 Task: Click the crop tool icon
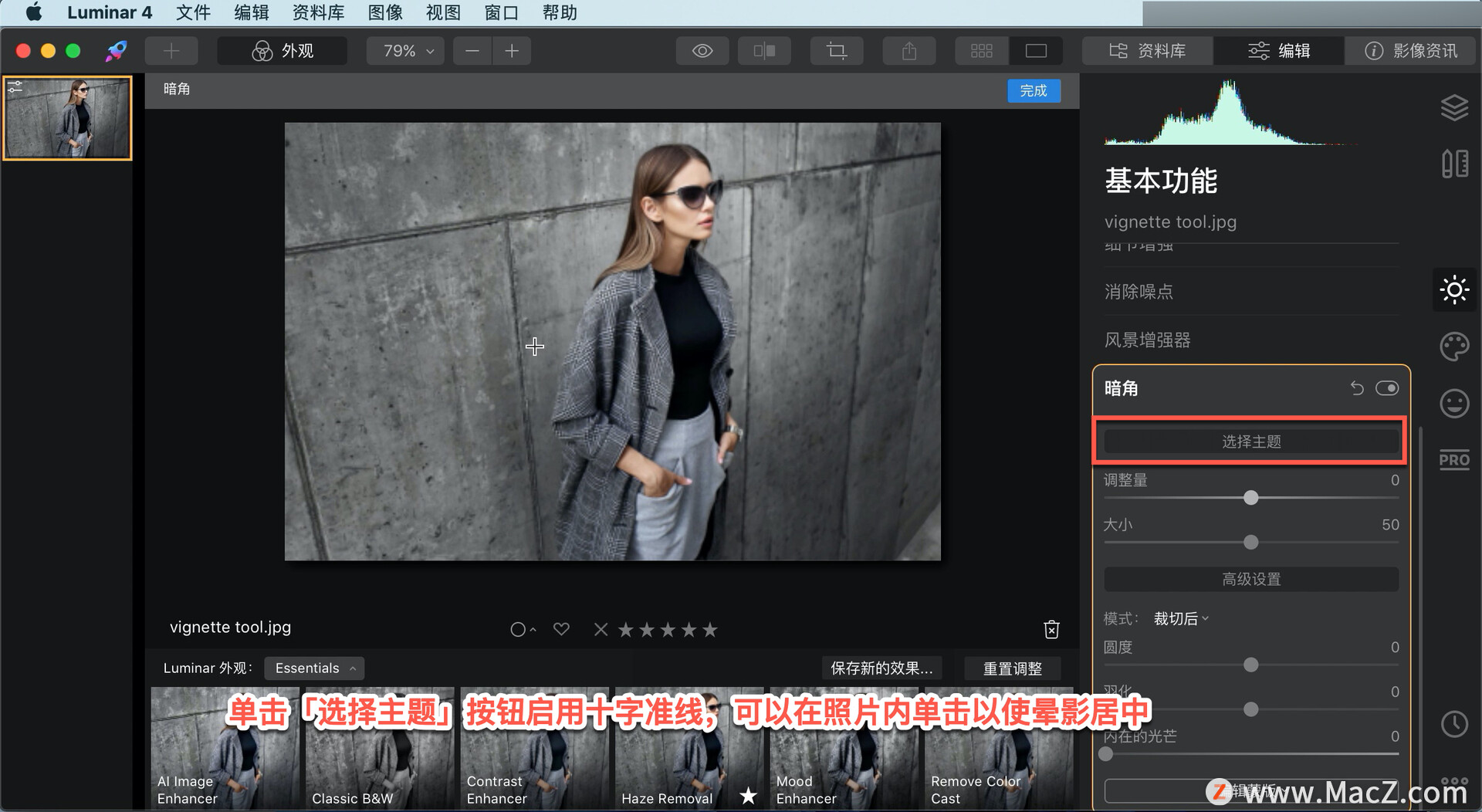tap(837, 51)
